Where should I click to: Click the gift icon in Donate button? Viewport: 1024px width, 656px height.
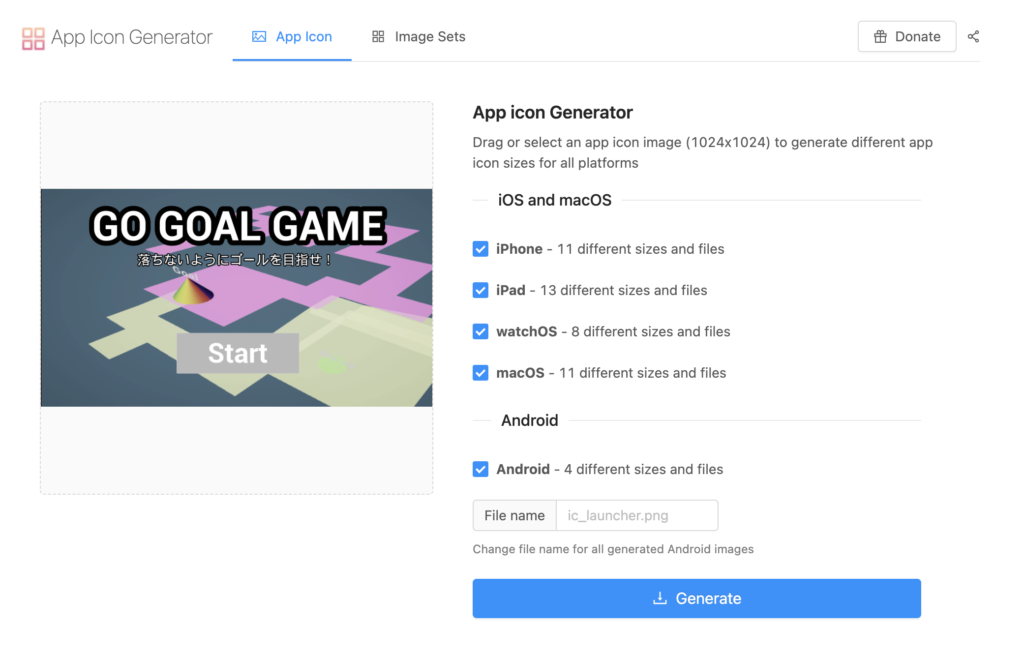click(x=880, y=37)
